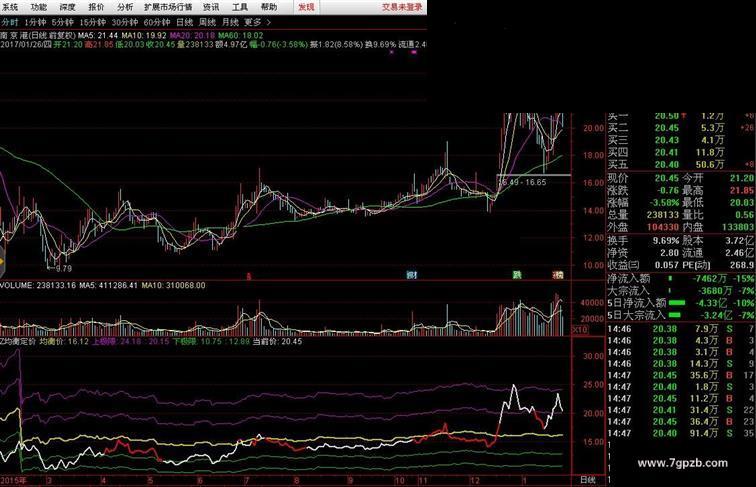Open the 分析 menu
The width and height of the screenshot is (756, 487).
(125, 7)
